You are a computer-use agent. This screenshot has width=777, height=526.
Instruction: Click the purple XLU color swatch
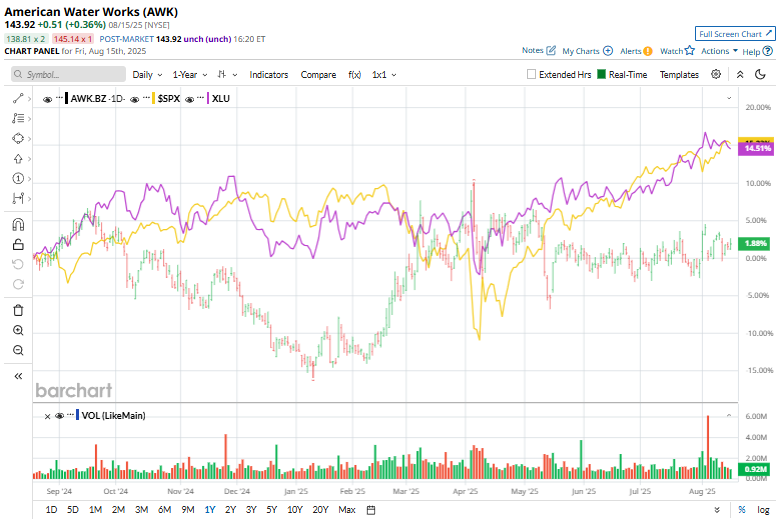click(208, 98)
